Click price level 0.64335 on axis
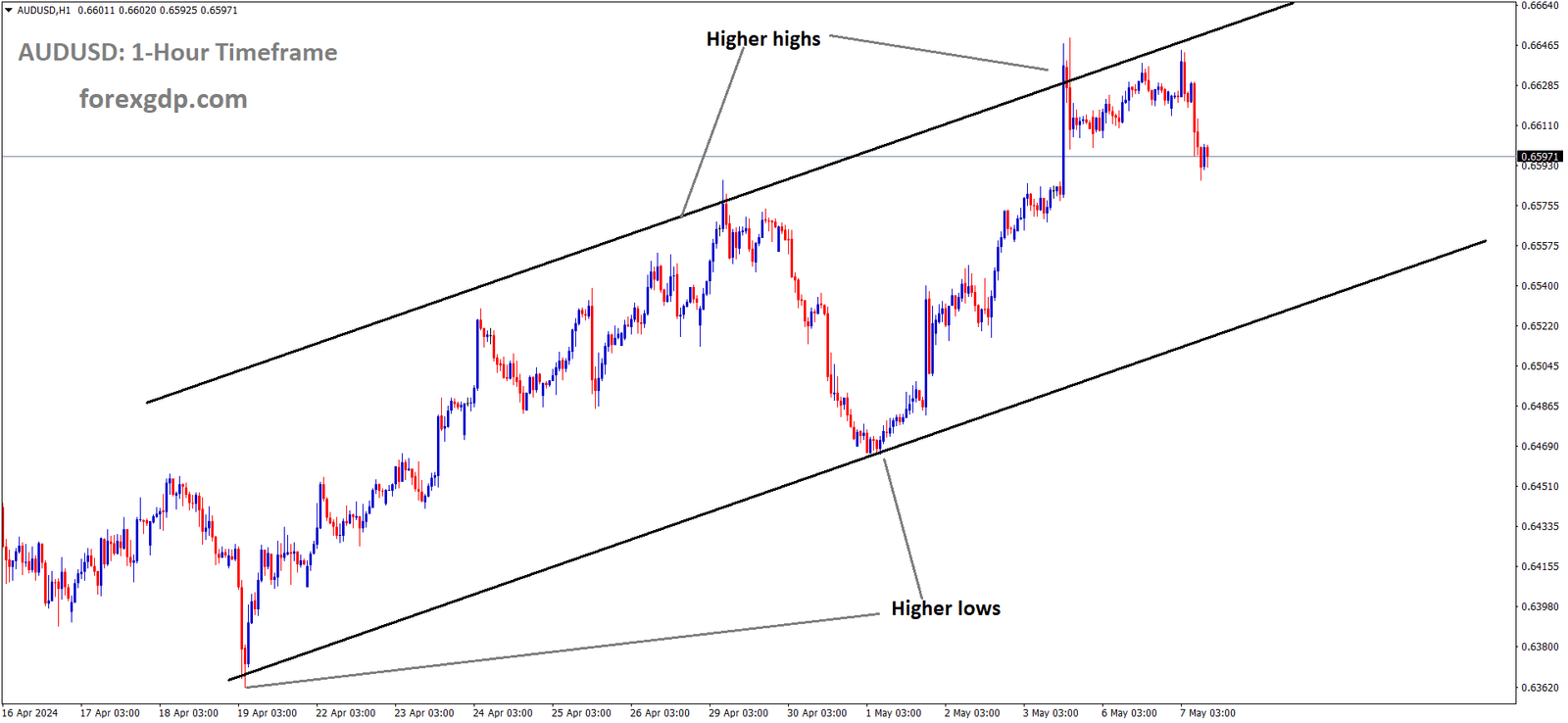This screenshot has width=1568, height=723. (x=1540, y=526)
